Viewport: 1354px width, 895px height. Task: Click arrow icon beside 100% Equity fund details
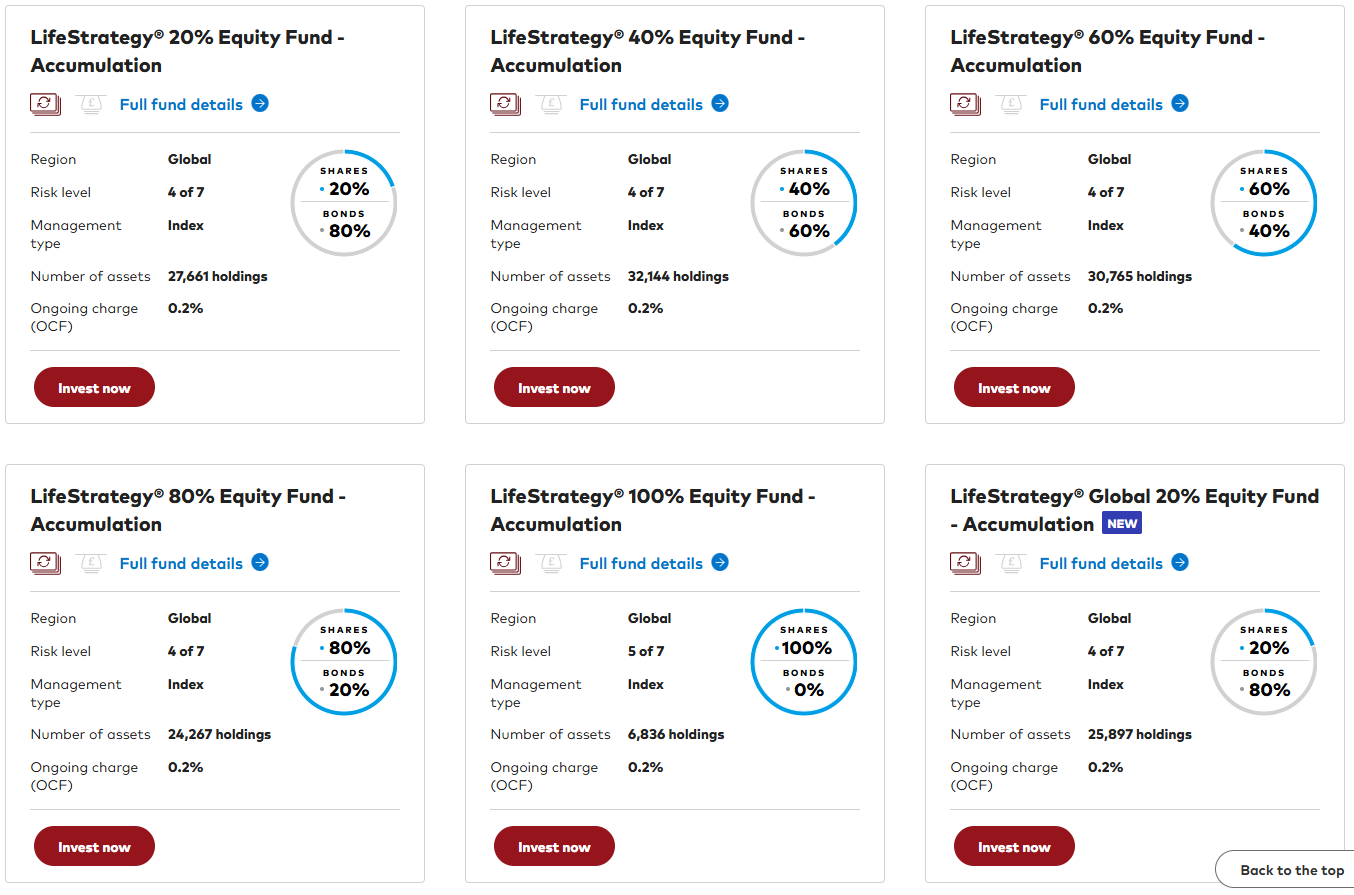click(720, 563)
